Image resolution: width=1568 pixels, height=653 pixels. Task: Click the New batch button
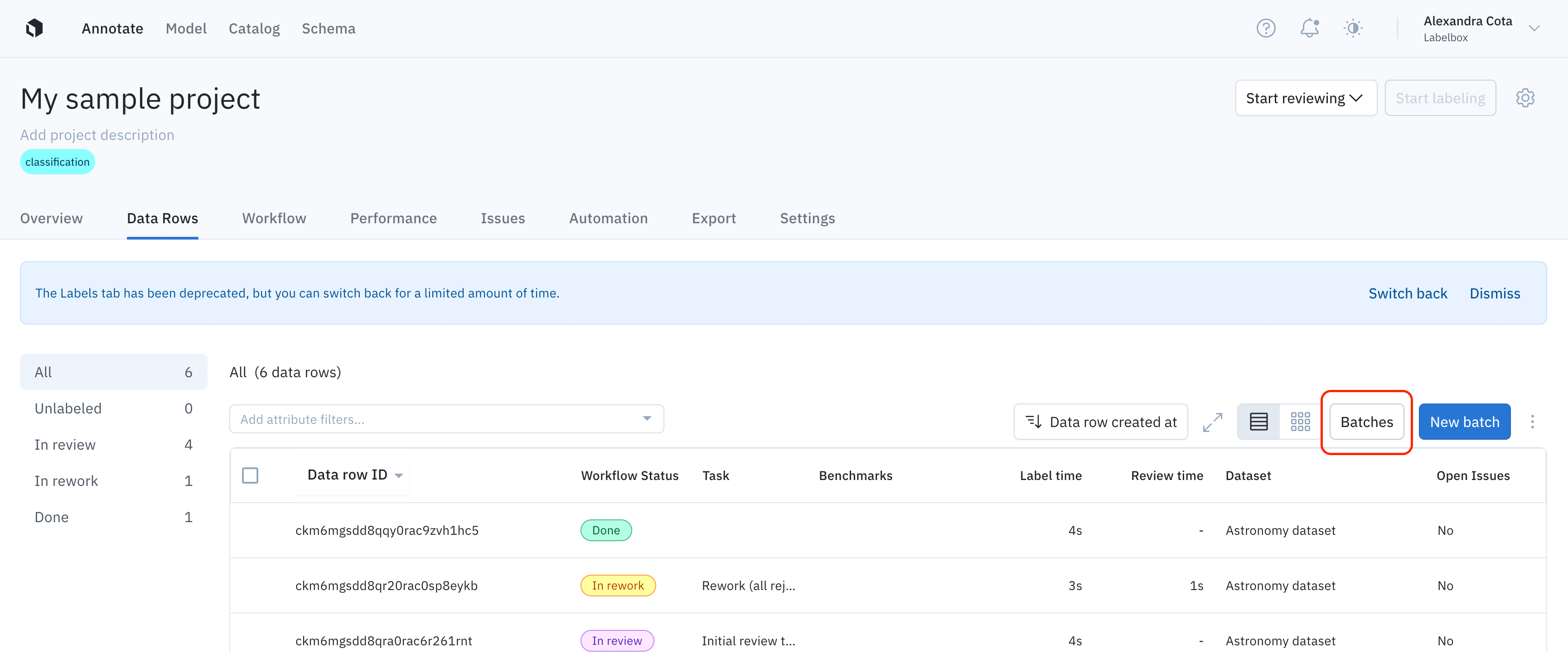pos(1464,422)
